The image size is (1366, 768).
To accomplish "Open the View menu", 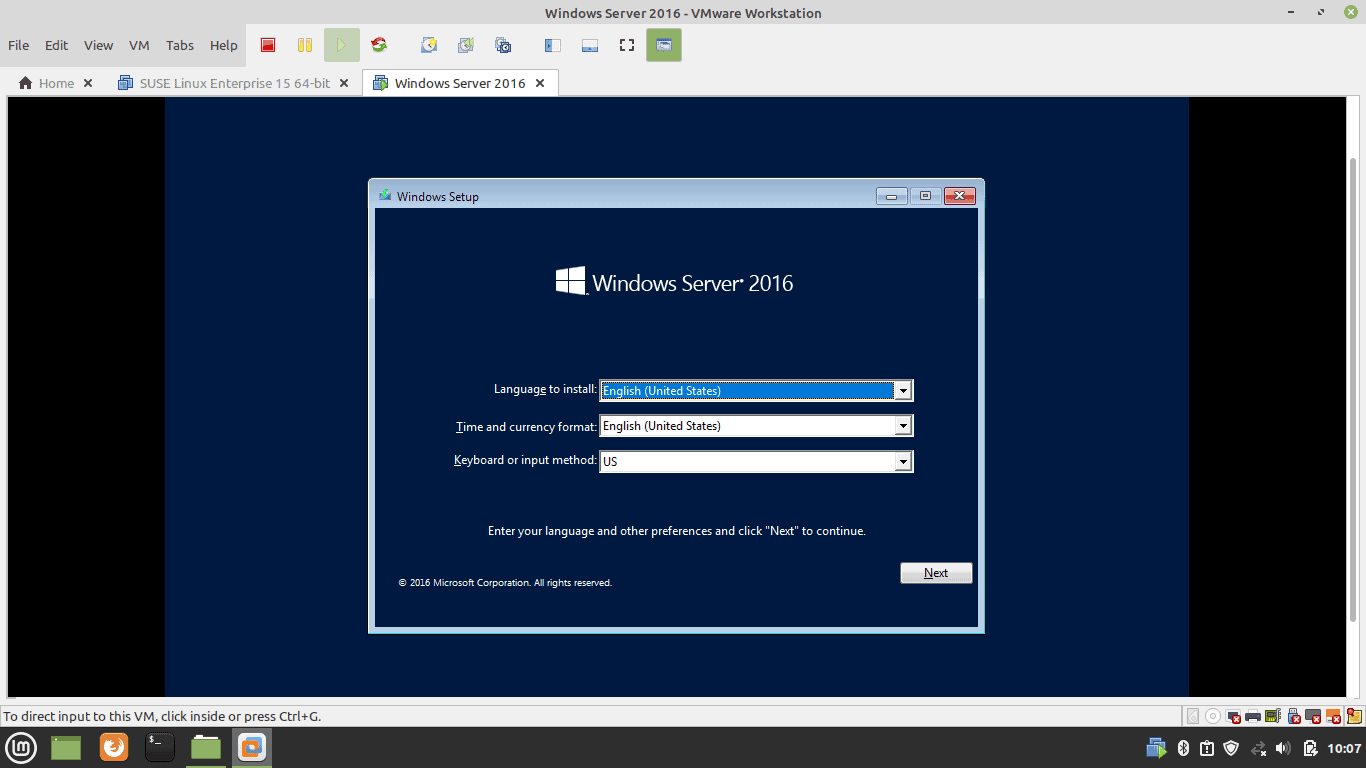I will [x=98, y=45].
